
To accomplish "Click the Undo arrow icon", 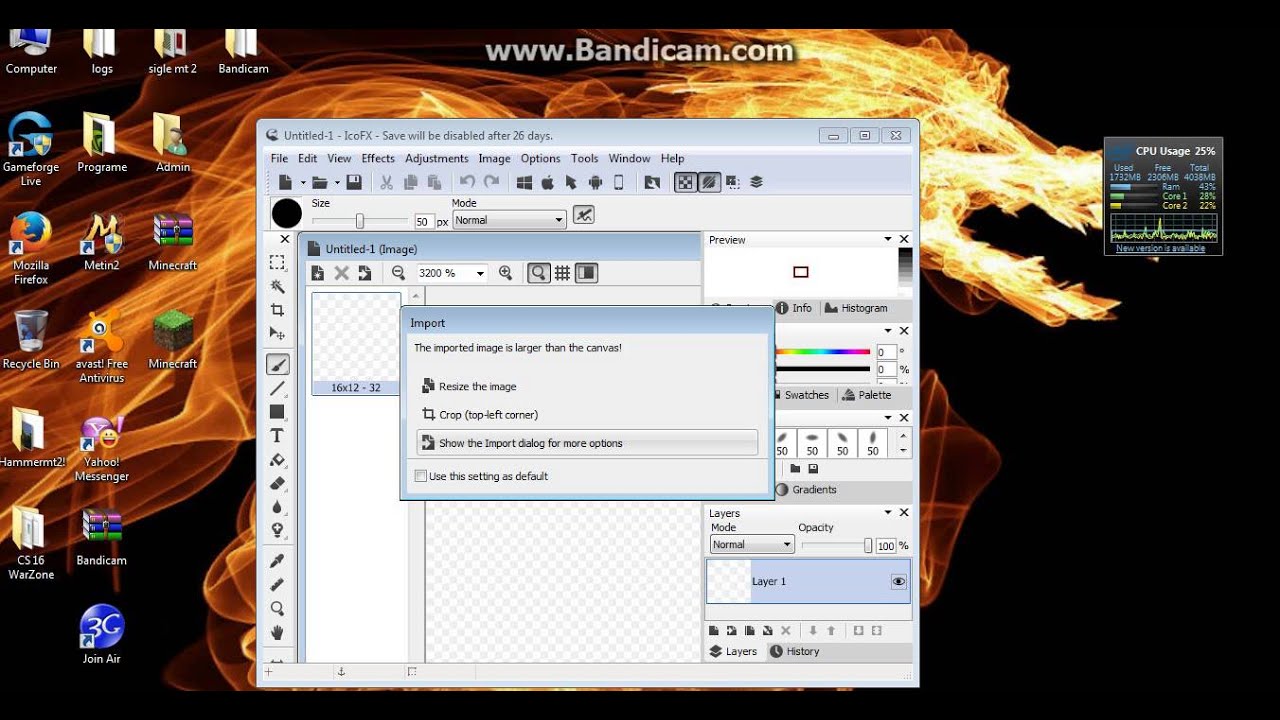I will [x=467, y=182].
